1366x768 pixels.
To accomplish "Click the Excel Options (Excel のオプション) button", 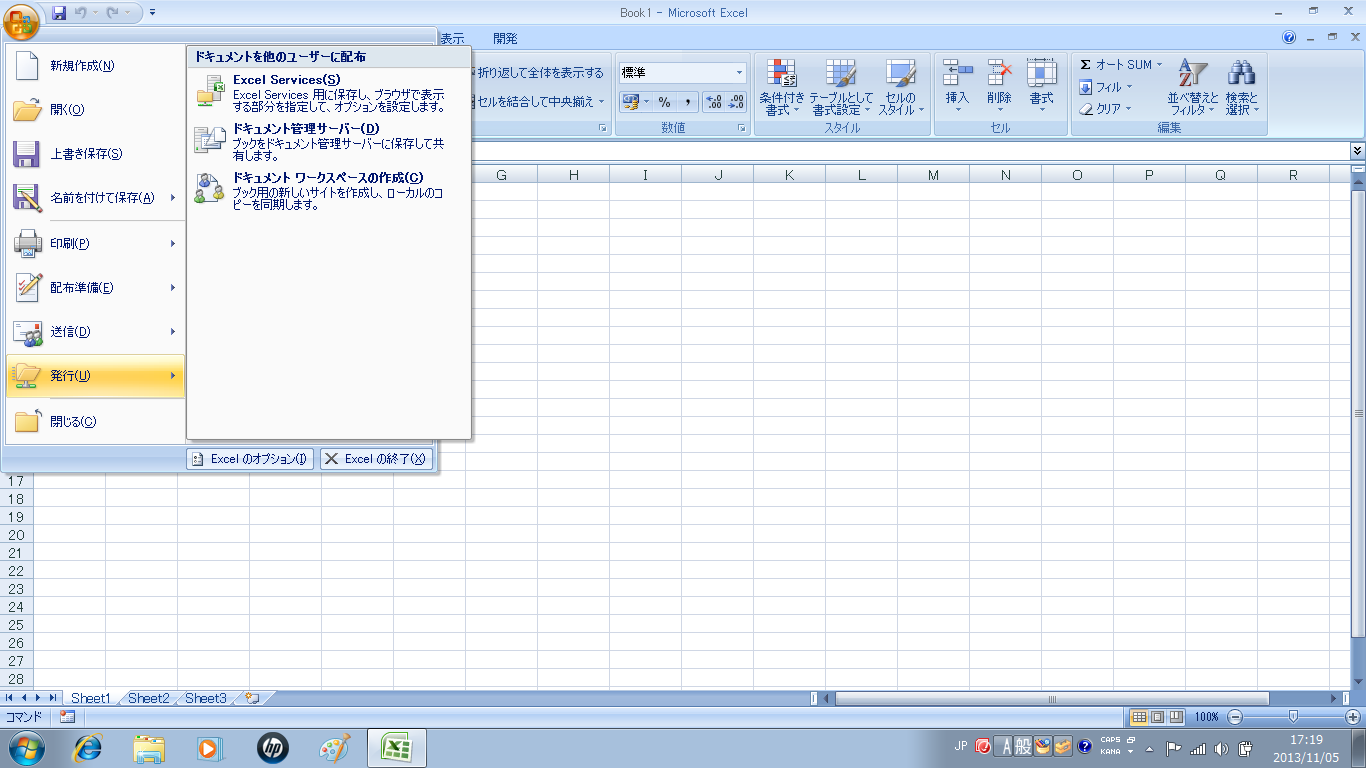I will coord(250,459).
